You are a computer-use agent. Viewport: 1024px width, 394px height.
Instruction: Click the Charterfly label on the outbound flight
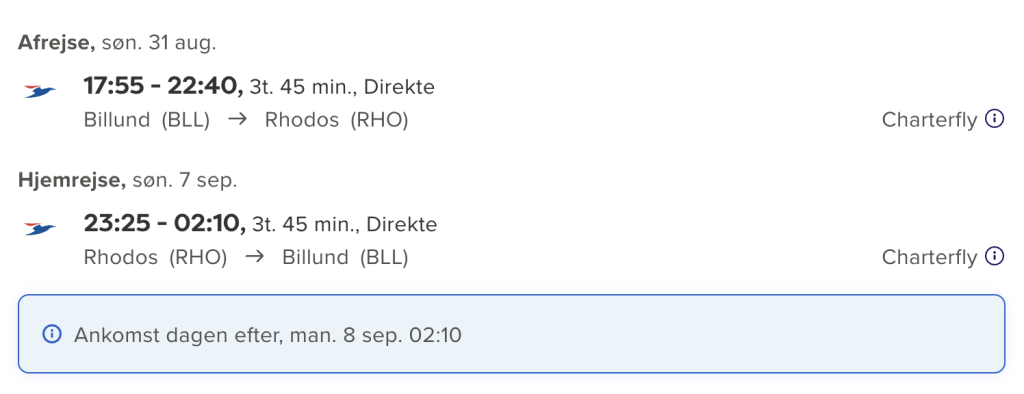[929, 120]
